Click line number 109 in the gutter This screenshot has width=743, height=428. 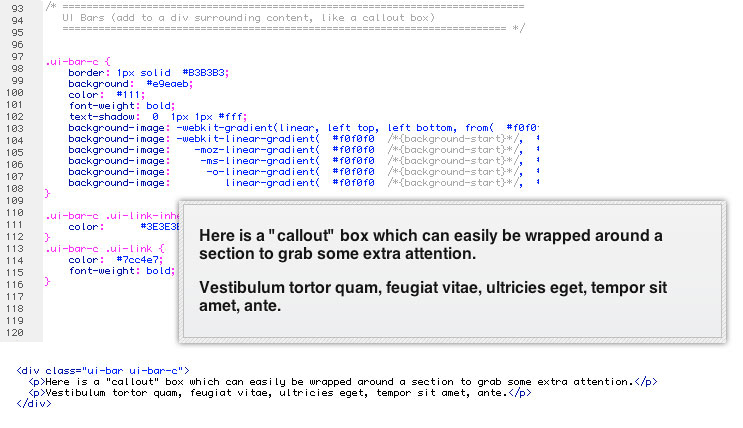coord(15,200)
